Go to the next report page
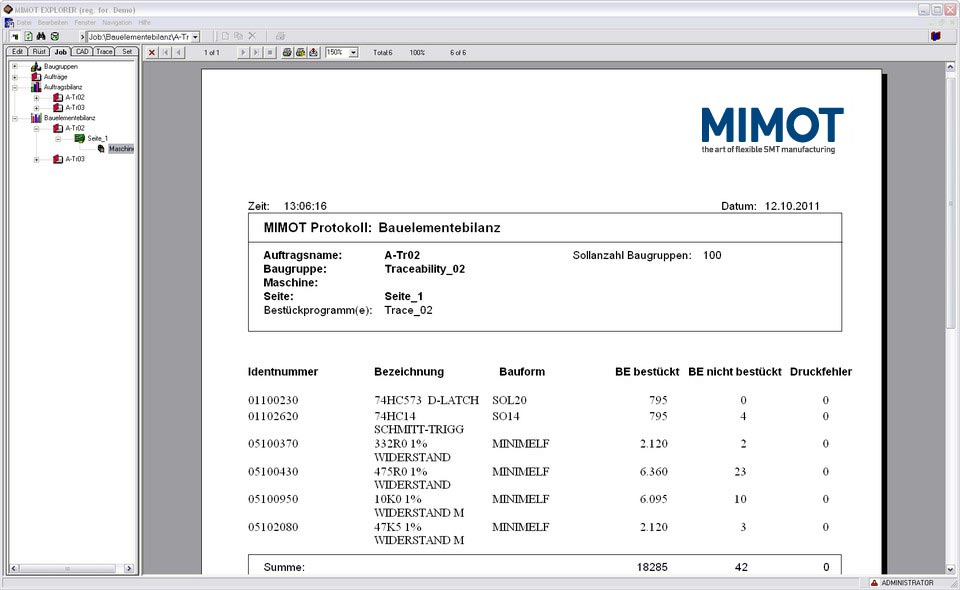This screenshot has height=590, width=960. 243,53
